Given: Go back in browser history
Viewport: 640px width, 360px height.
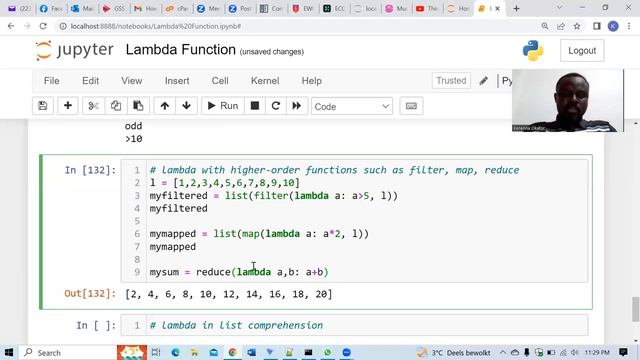Looking at the screenshot, I should pyautogui.click(x=11, y=26).
